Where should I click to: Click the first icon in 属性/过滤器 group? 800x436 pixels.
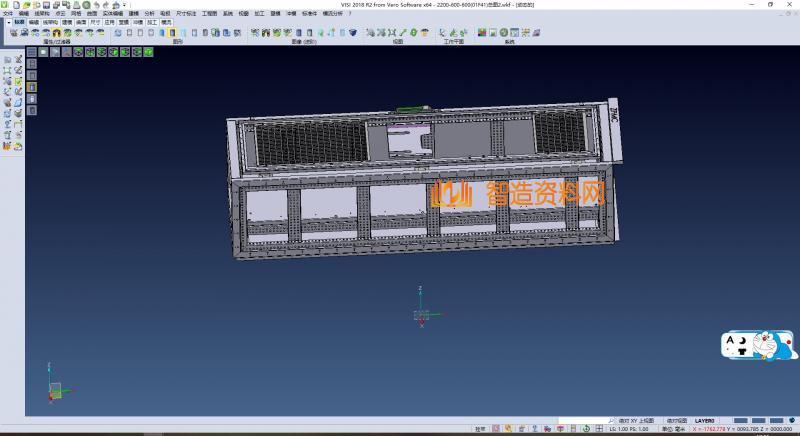(13, 32)
